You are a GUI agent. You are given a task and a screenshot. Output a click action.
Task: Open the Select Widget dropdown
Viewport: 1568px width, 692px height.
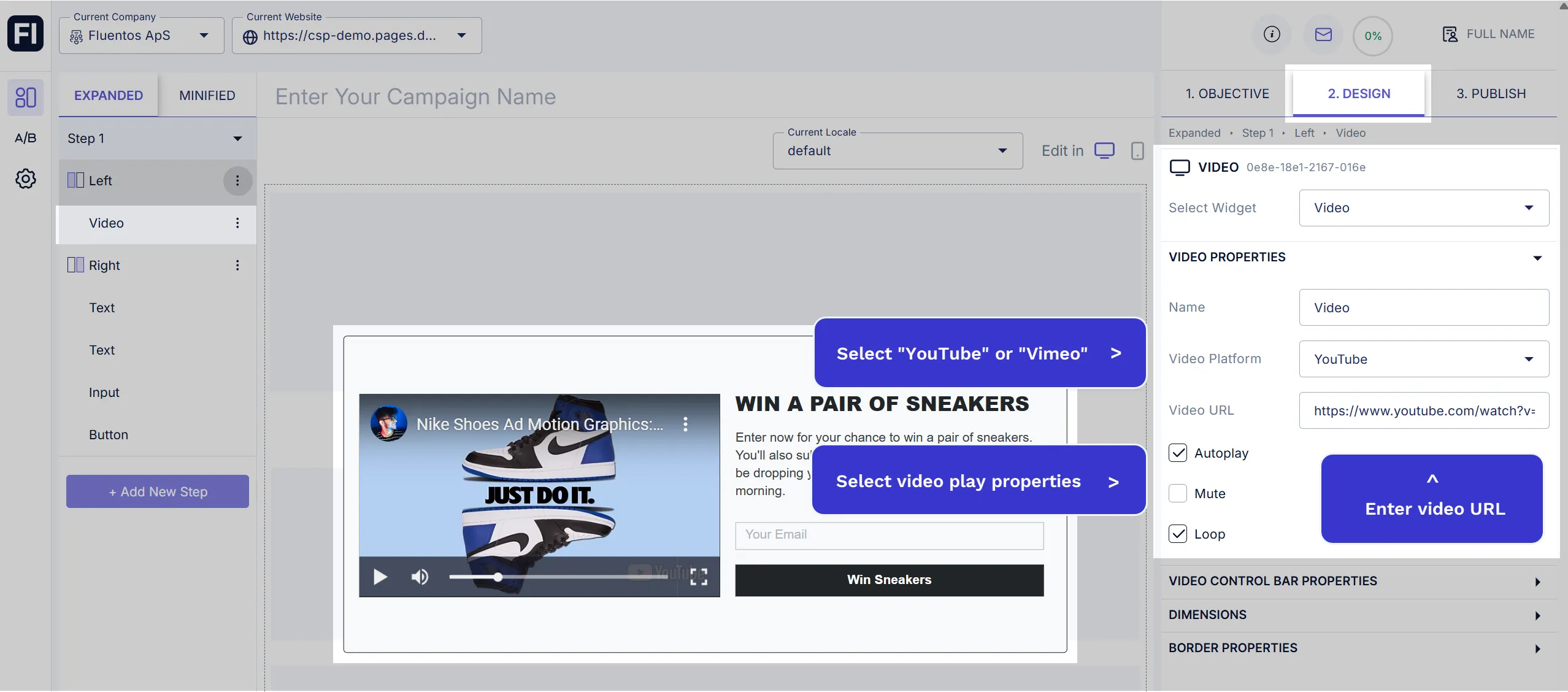pos(1424,208)
